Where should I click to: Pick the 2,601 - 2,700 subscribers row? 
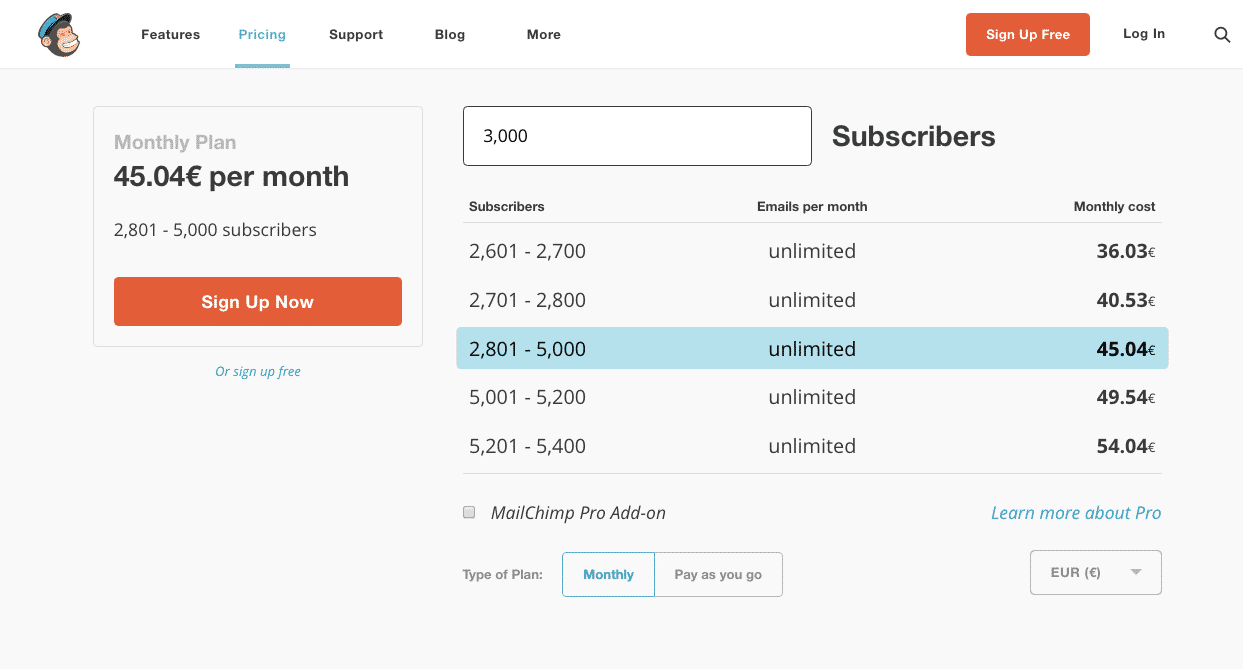tap(812, 251)
